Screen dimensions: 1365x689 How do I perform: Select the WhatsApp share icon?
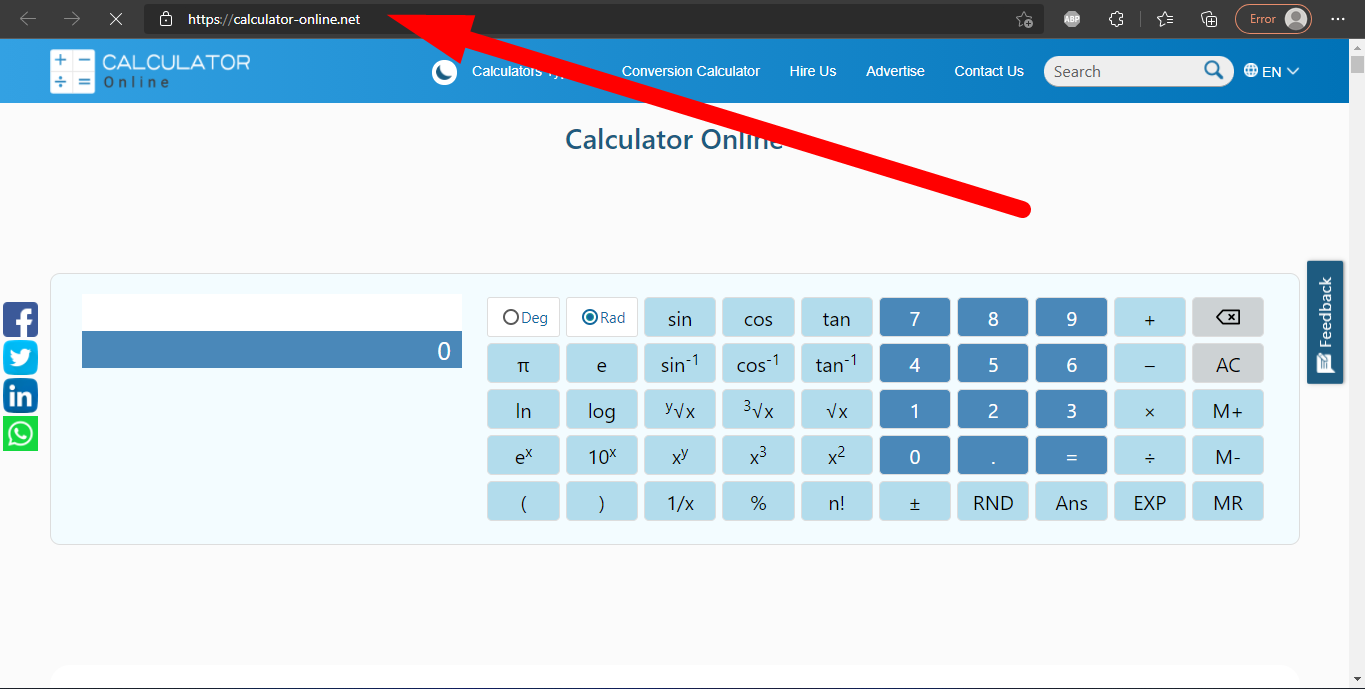[x=20, y=433]
